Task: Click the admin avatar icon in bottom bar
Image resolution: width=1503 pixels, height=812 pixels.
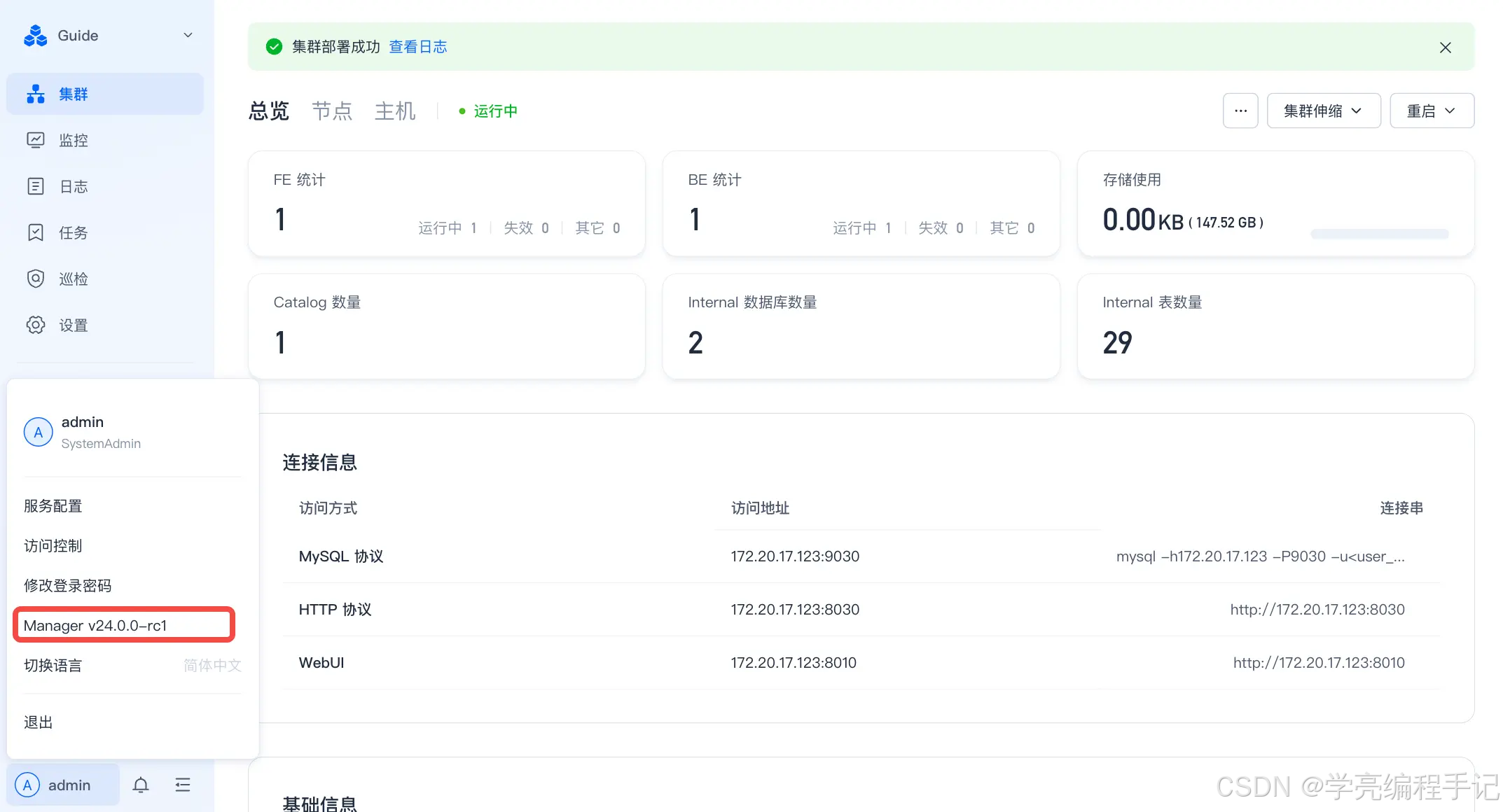Action: pos(27,785)
